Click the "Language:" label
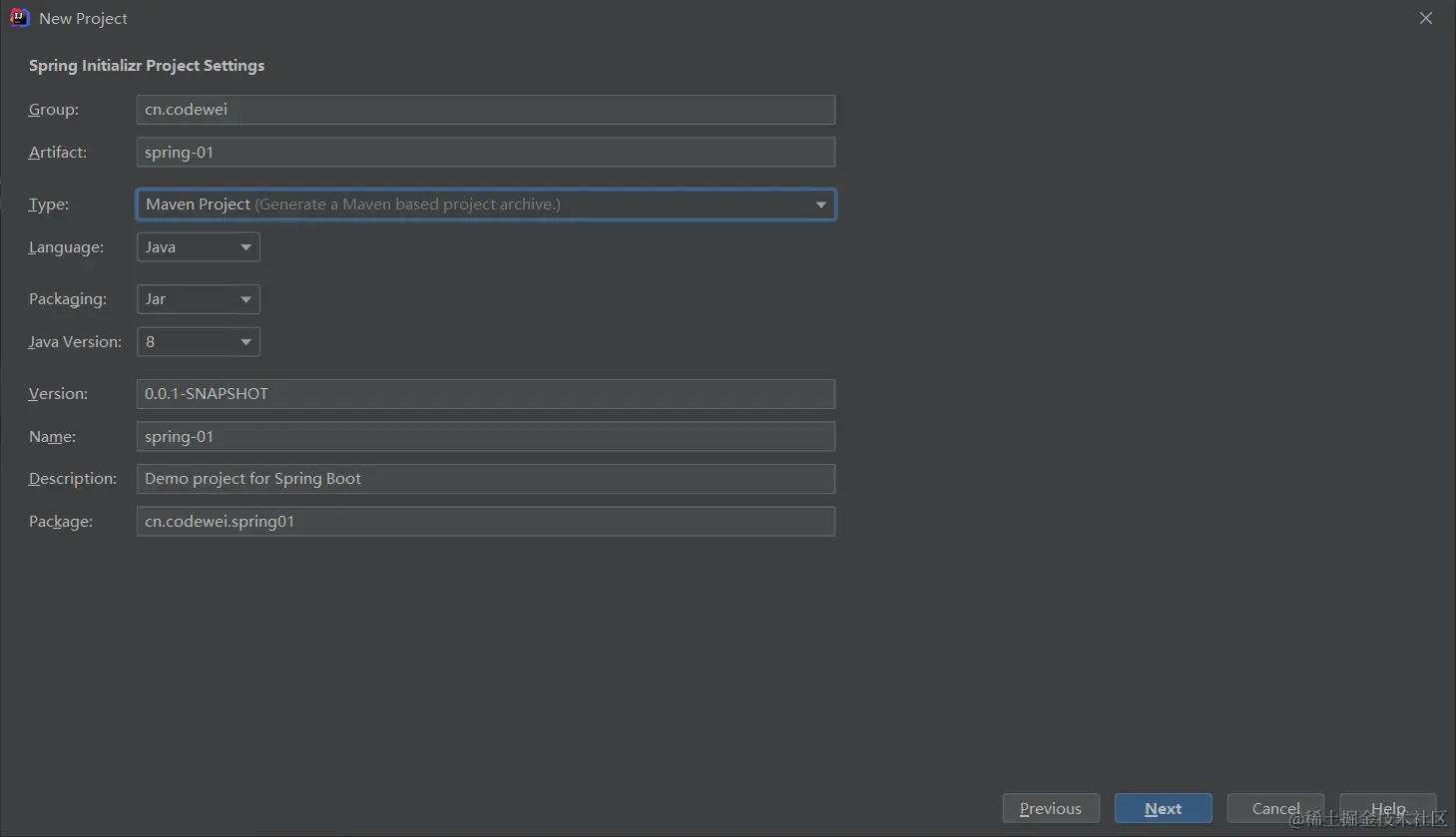Screen dimensions: 1456x837 [66, 247]
